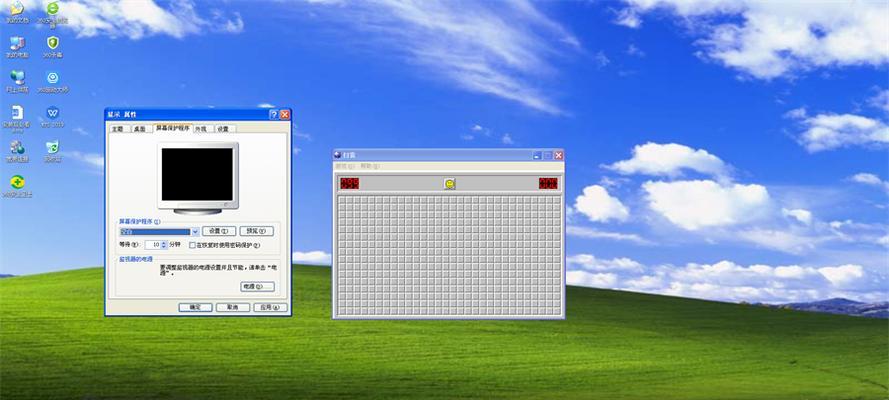Open the My Computer desktop icon
This screenshot has height=400, width=889.
(17, 43)
